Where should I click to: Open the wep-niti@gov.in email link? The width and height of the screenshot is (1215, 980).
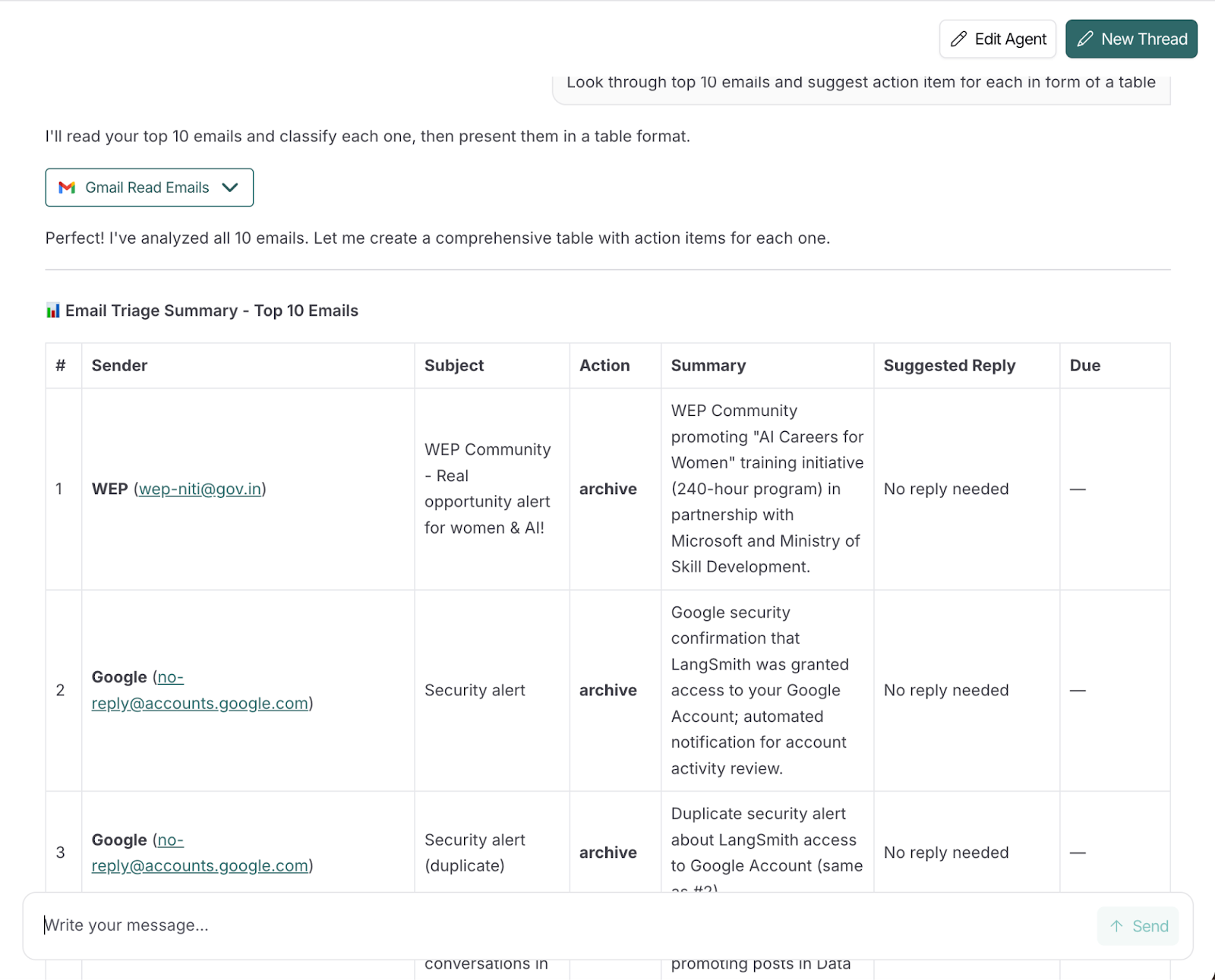(x=200, y=489)
